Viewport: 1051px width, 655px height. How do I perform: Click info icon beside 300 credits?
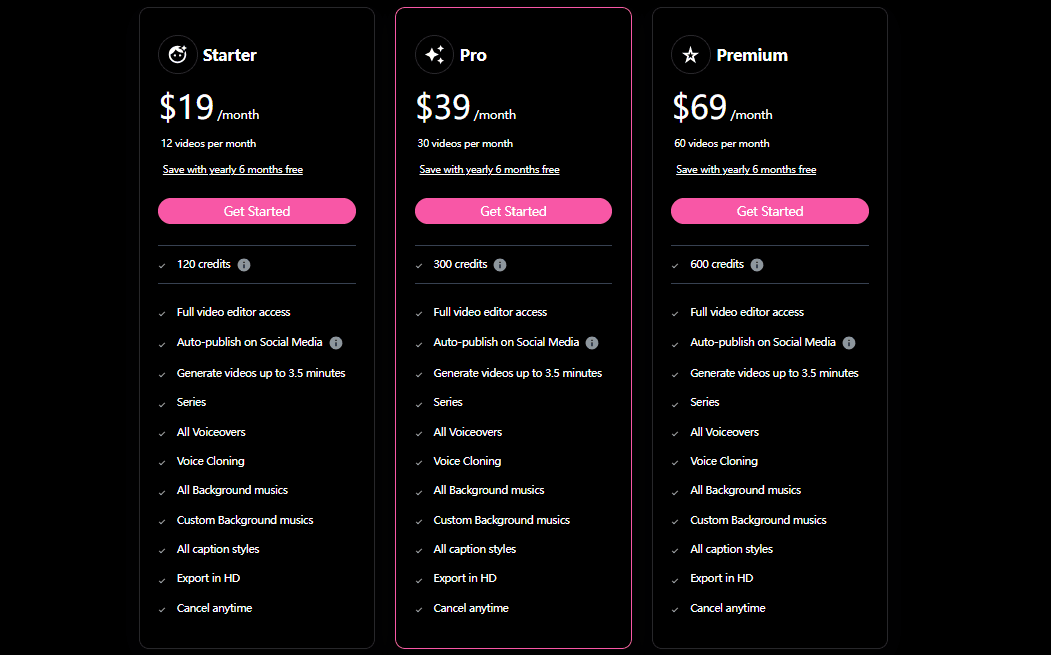click(500, 265)
